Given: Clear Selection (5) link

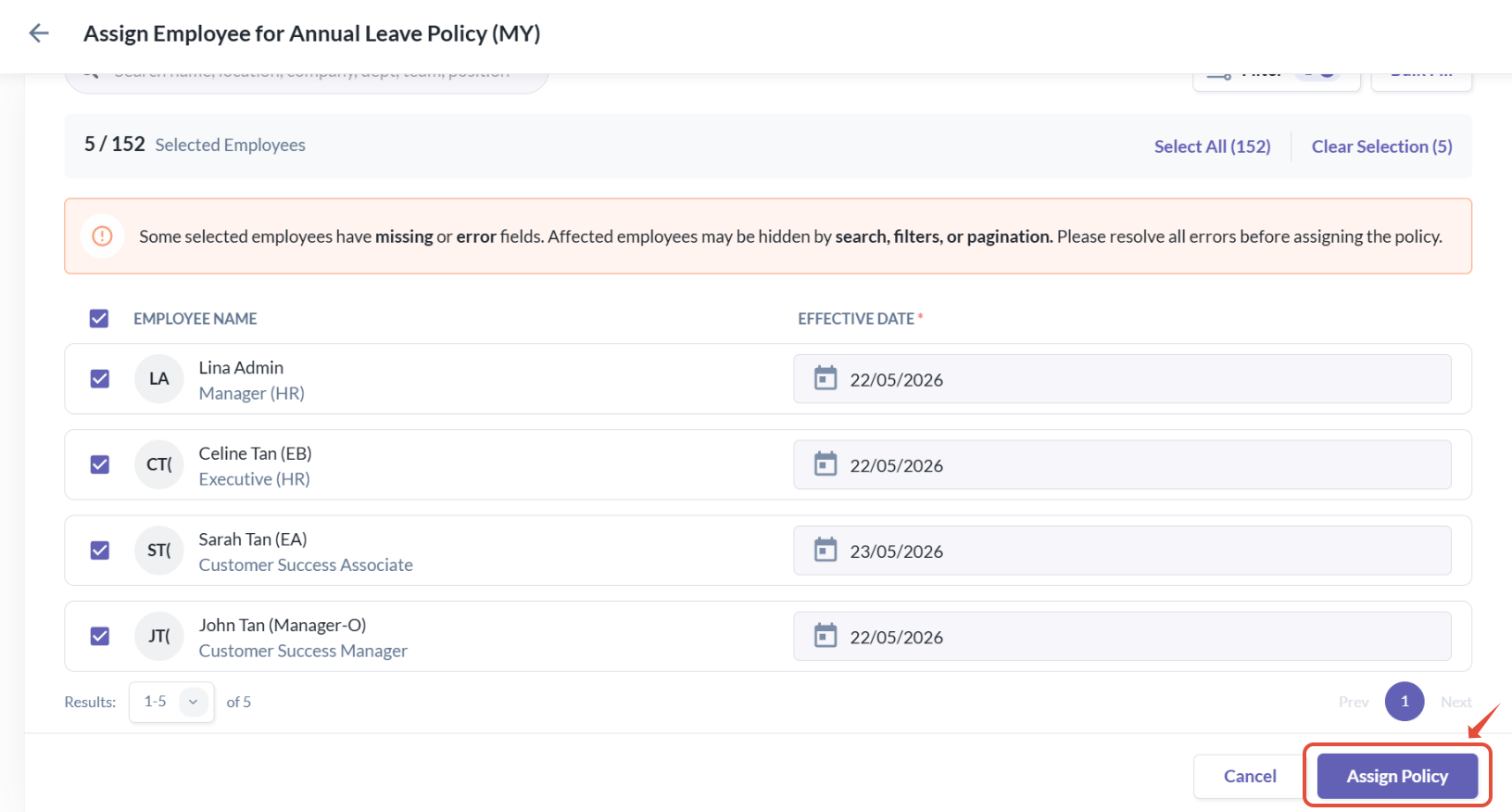Looking at the screenshot, I should tap(1381, 146).
